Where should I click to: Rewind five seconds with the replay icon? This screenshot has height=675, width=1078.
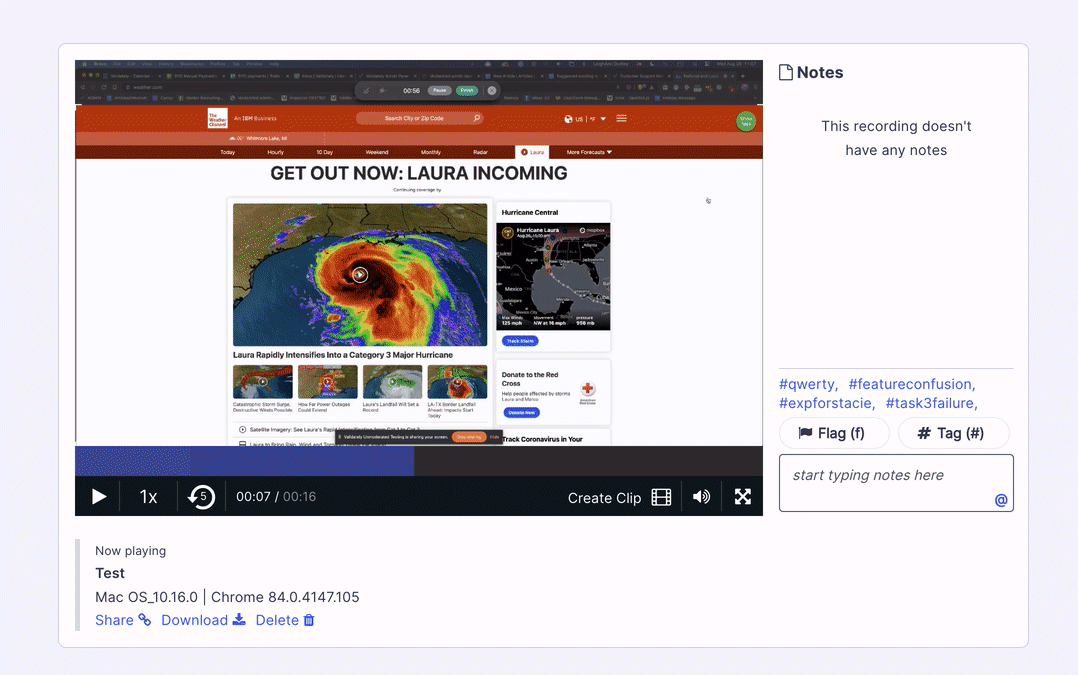coord(201,497)
